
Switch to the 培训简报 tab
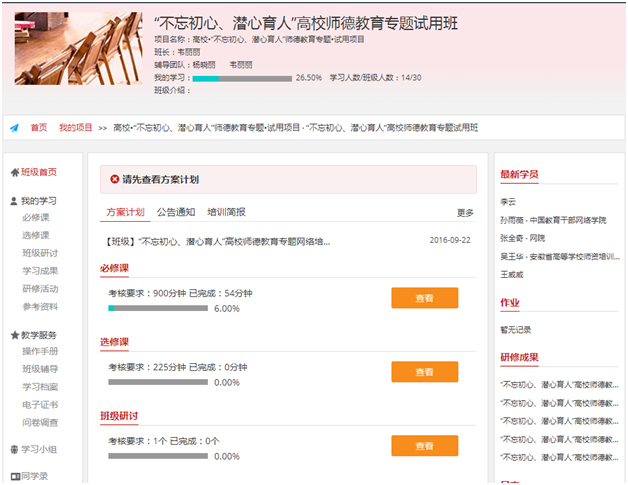point(226,212)
